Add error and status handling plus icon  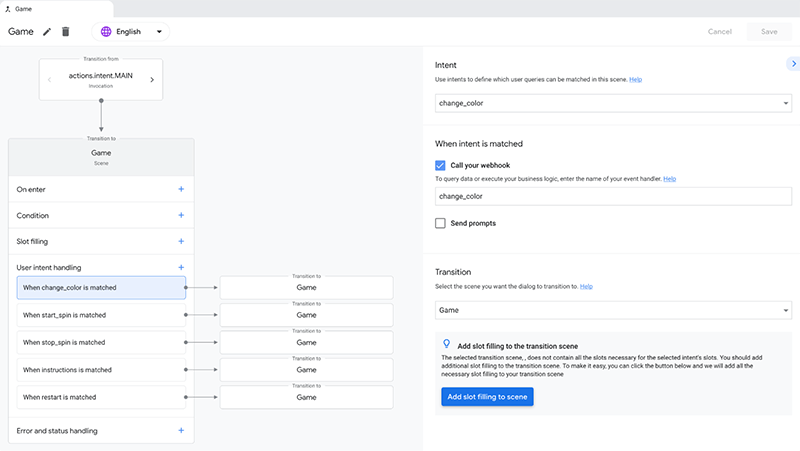coord(181,431)
